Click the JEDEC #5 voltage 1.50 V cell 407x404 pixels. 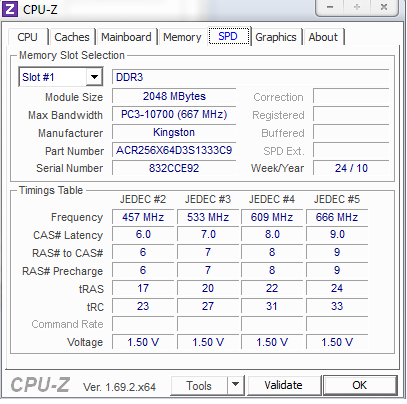(337, 342)
